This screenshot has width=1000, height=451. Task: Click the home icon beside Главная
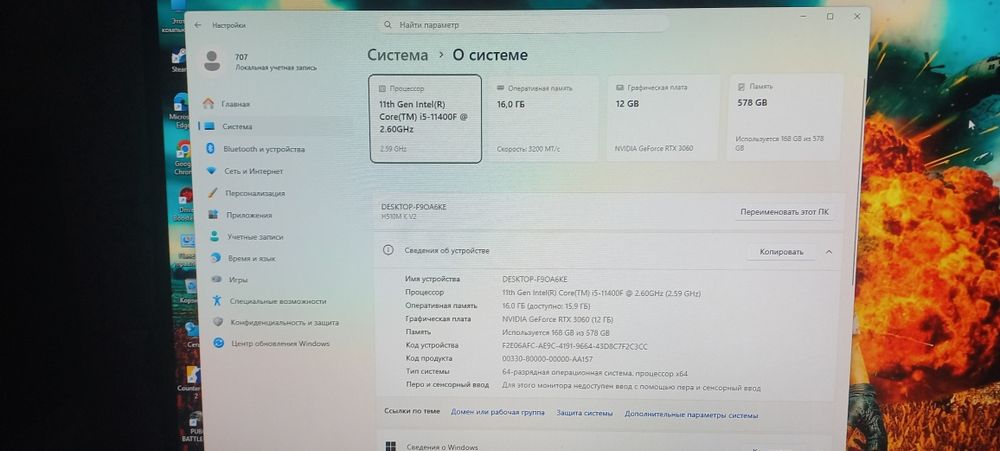click(208, 103)
